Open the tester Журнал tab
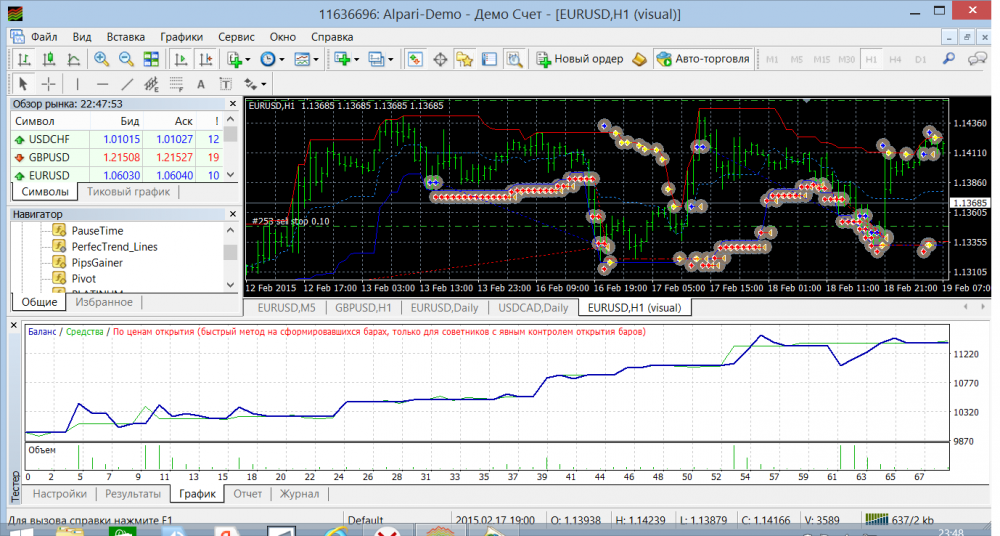Screen dimensions: 1000x536 [x=299, y=494]
